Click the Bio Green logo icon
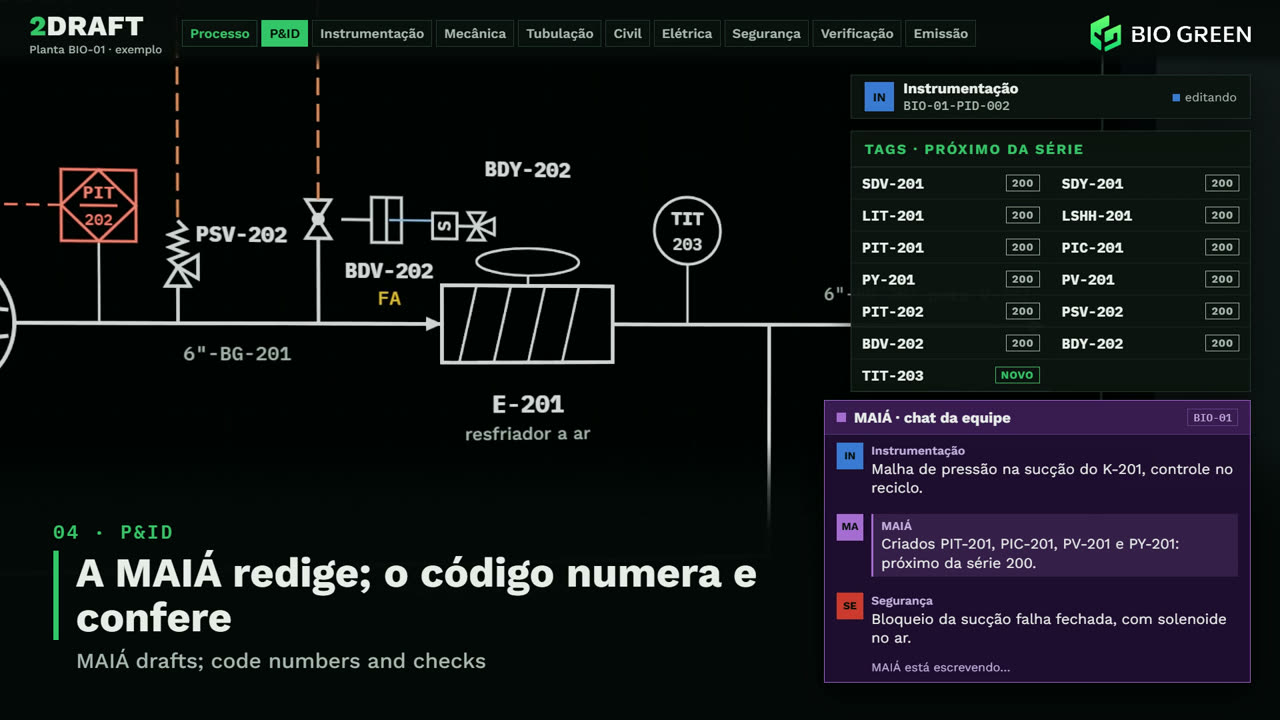The image size is (1280, 720). coord(1105,34)
